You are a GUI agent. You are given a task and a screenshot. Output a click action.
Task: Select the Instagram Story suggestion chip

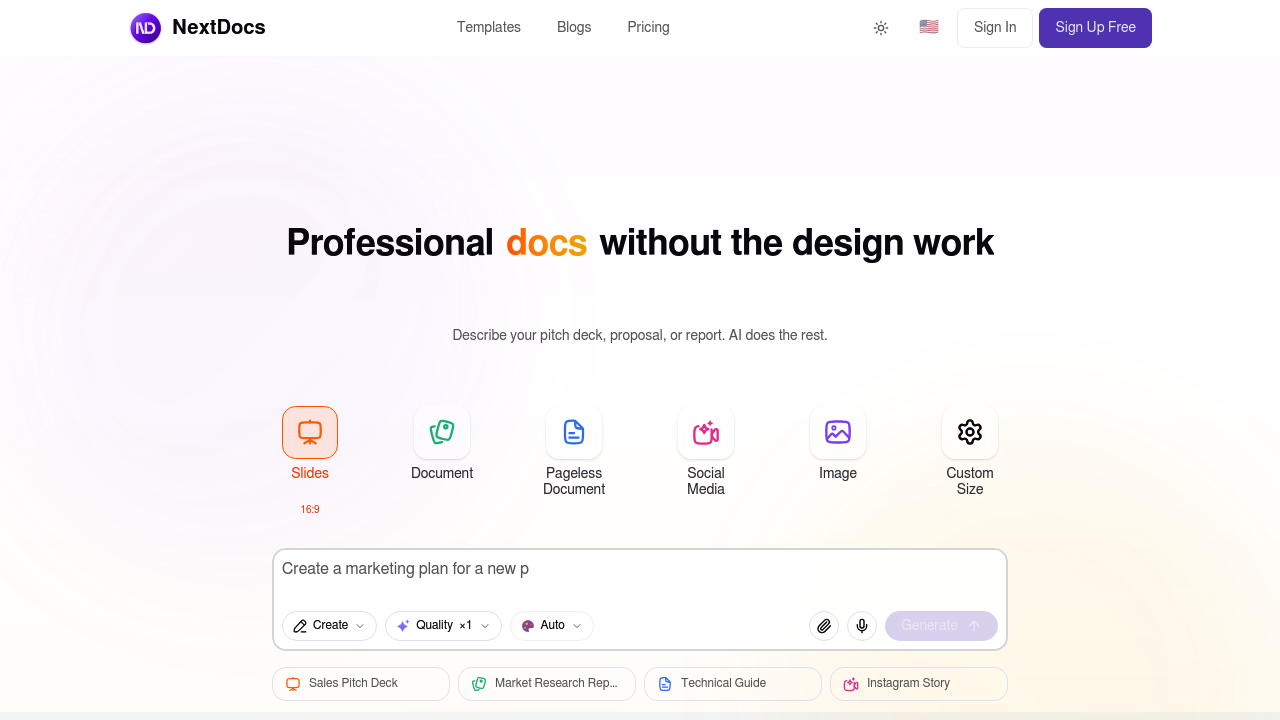point(918,683)
